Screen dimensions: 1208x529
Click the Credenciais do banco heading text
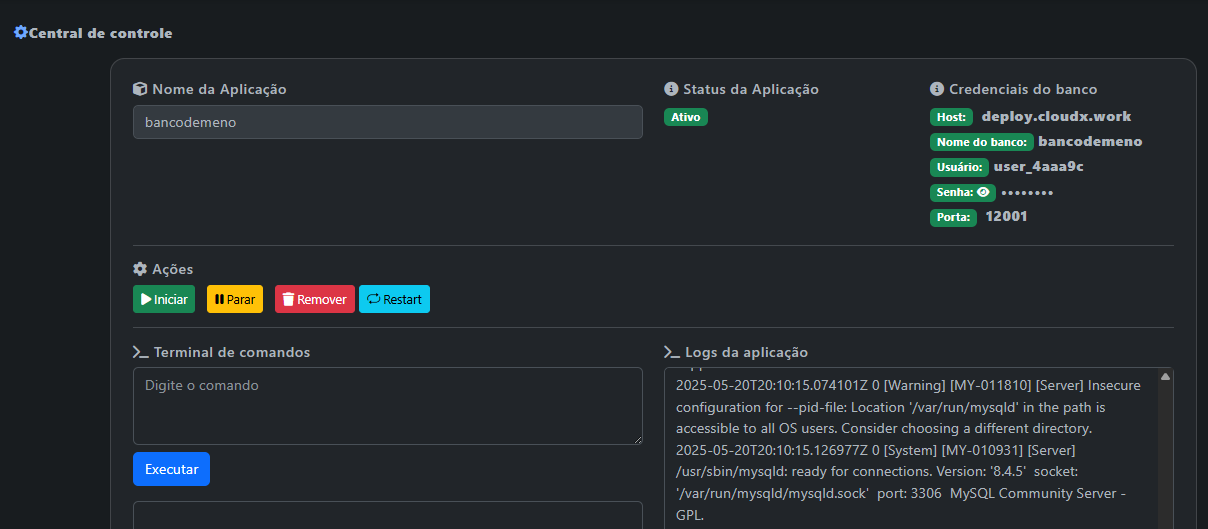[1023, 89]
